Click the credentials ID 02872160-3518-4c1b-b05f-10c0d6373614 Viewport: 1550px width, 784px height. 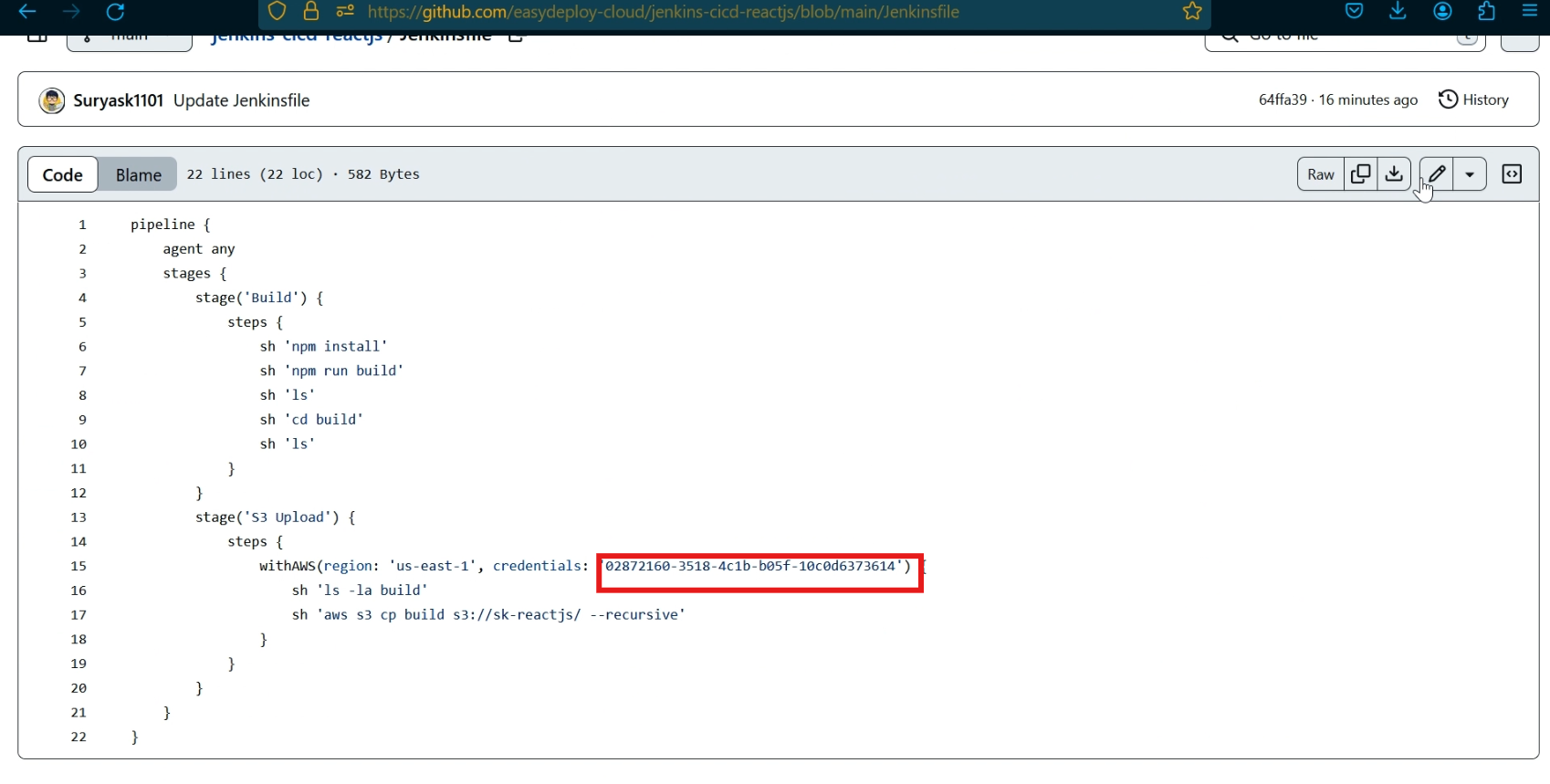[x=751, y=566]
